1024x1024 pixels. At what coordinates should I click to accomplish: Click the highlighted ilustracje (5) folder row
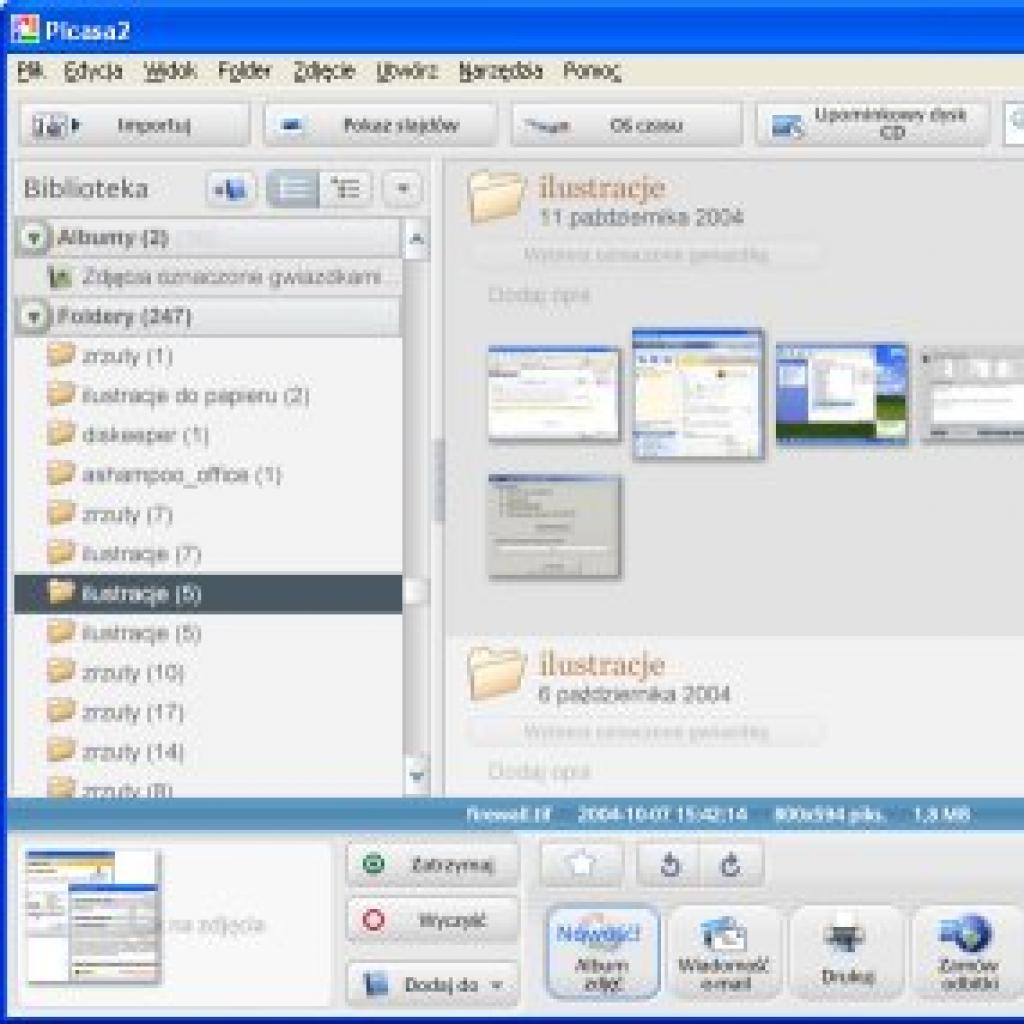[208, 593]
